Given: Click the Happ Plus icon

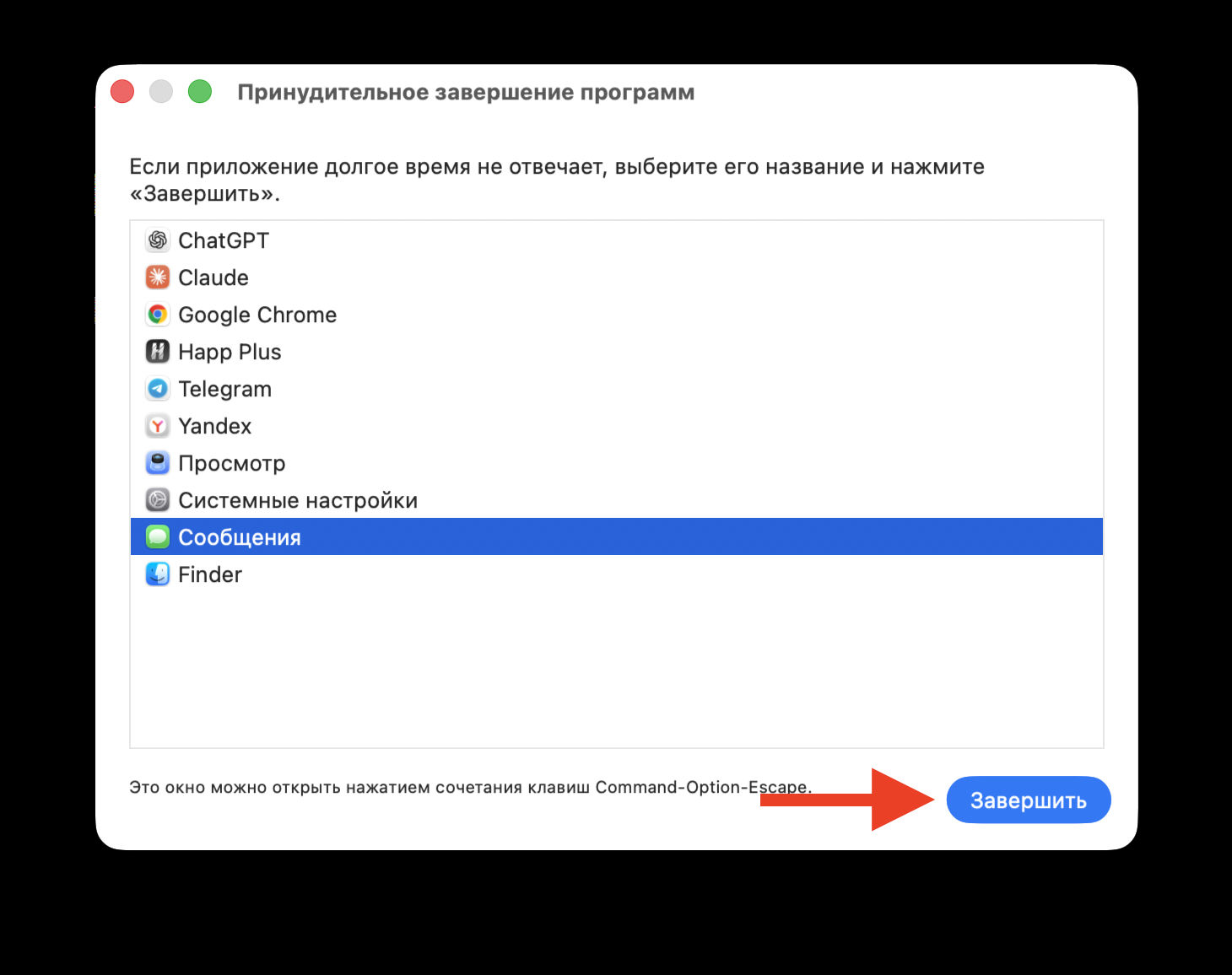Looking at the screenshot, I should click(x=158, y=351).
